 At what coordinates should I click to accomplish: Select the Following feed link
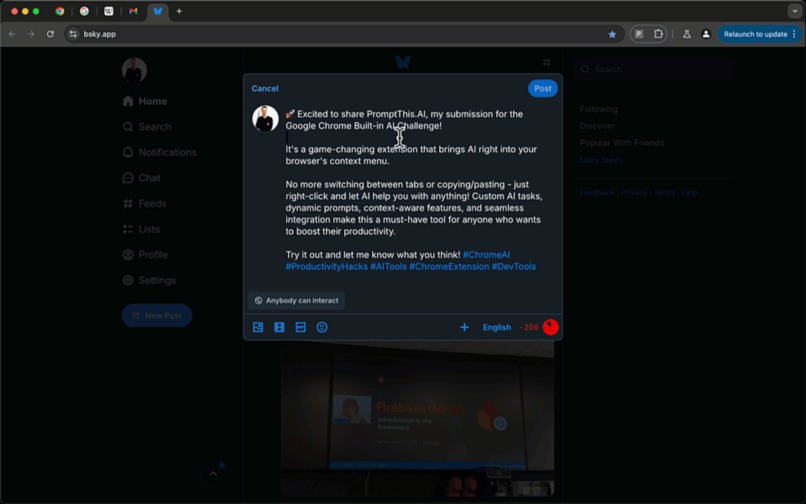(x=599, y=109)
